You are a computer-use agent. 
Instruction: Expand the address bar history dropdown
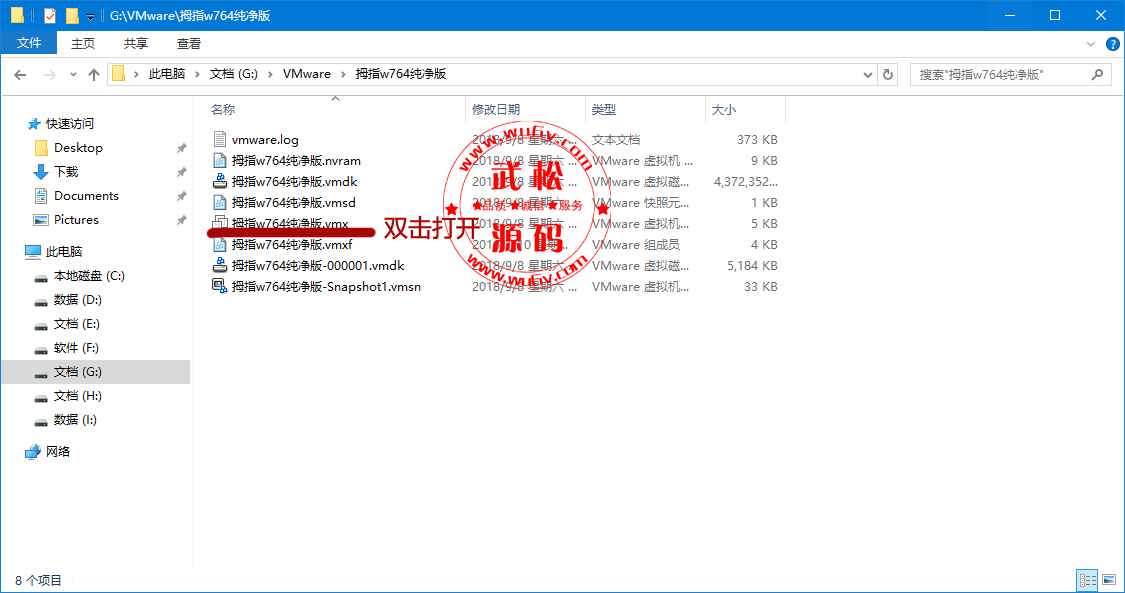868,75
